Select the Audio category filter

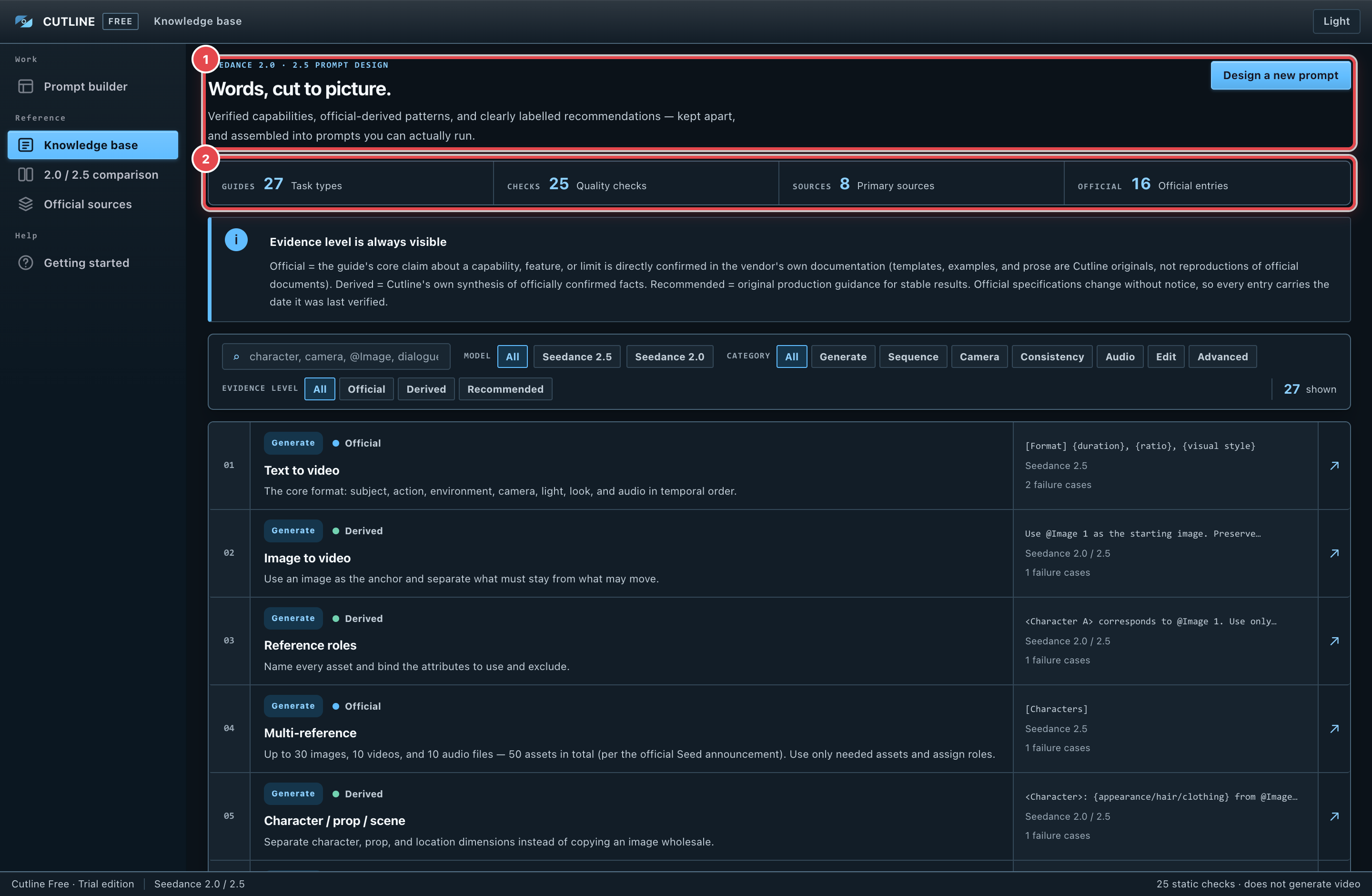tap(1120, 357)
